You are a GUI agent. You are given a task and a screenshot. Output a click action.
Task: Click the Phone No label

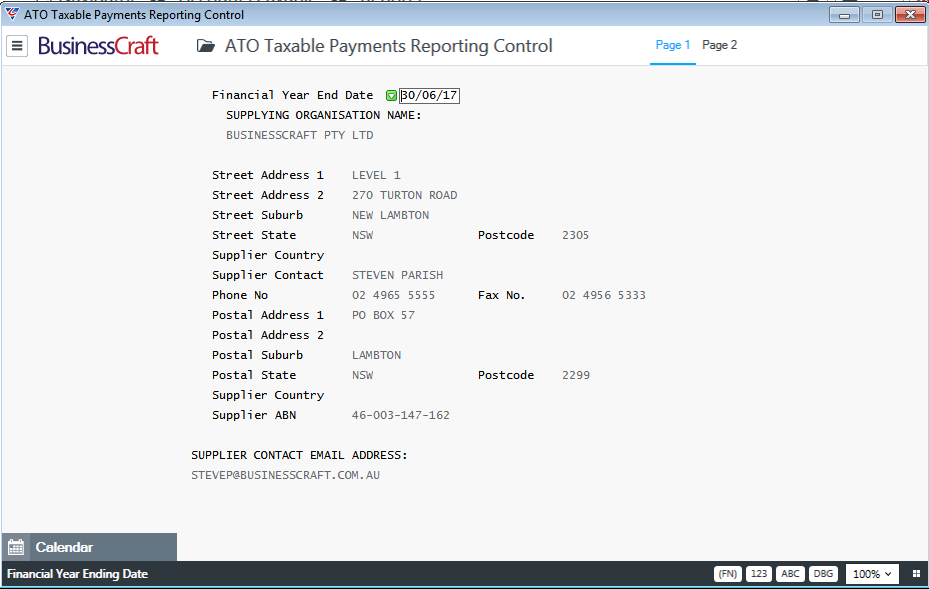(x=240, y=295)
